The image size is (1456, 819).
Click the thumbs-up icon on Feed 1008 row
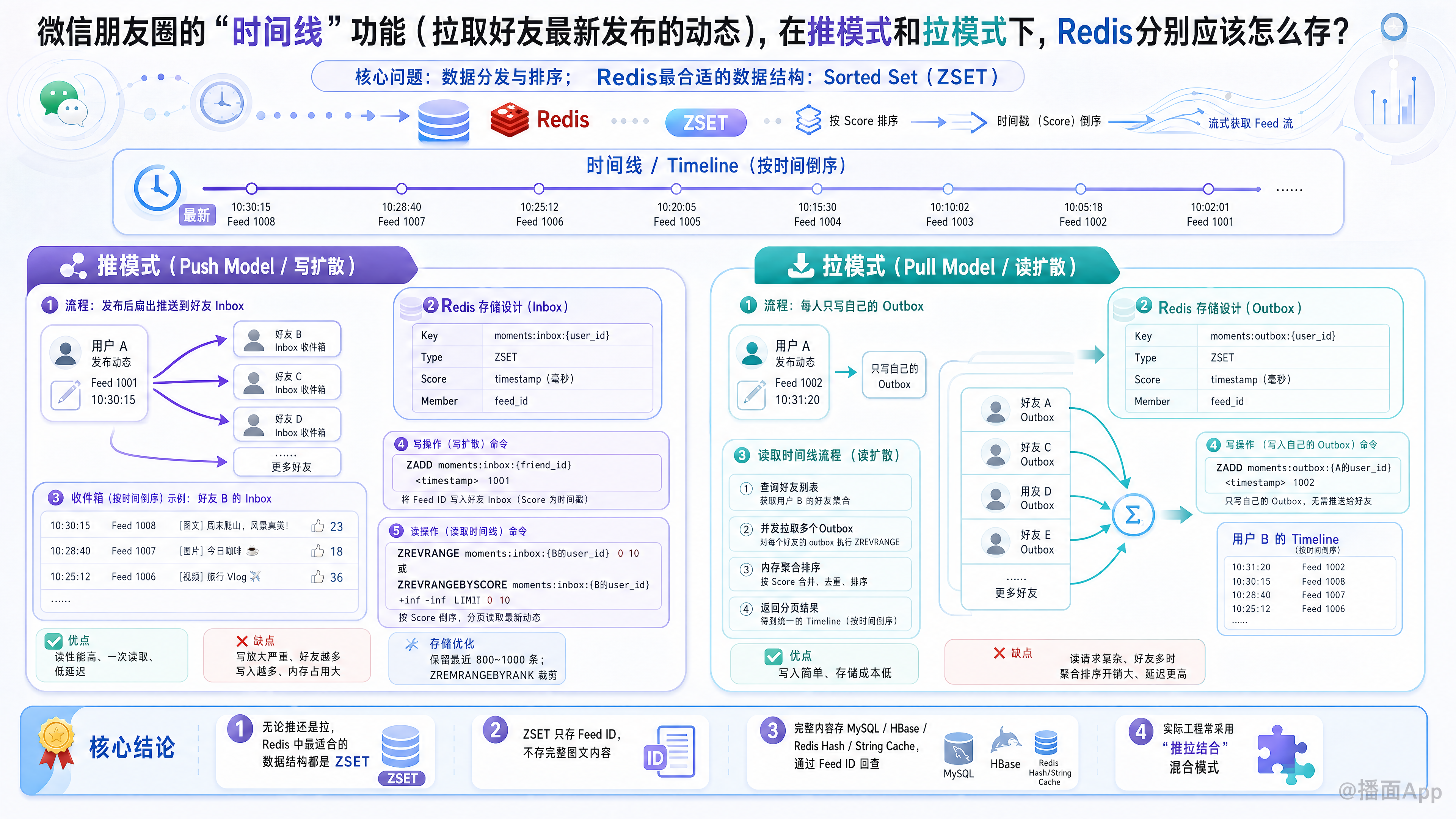(x=318, y=526)
